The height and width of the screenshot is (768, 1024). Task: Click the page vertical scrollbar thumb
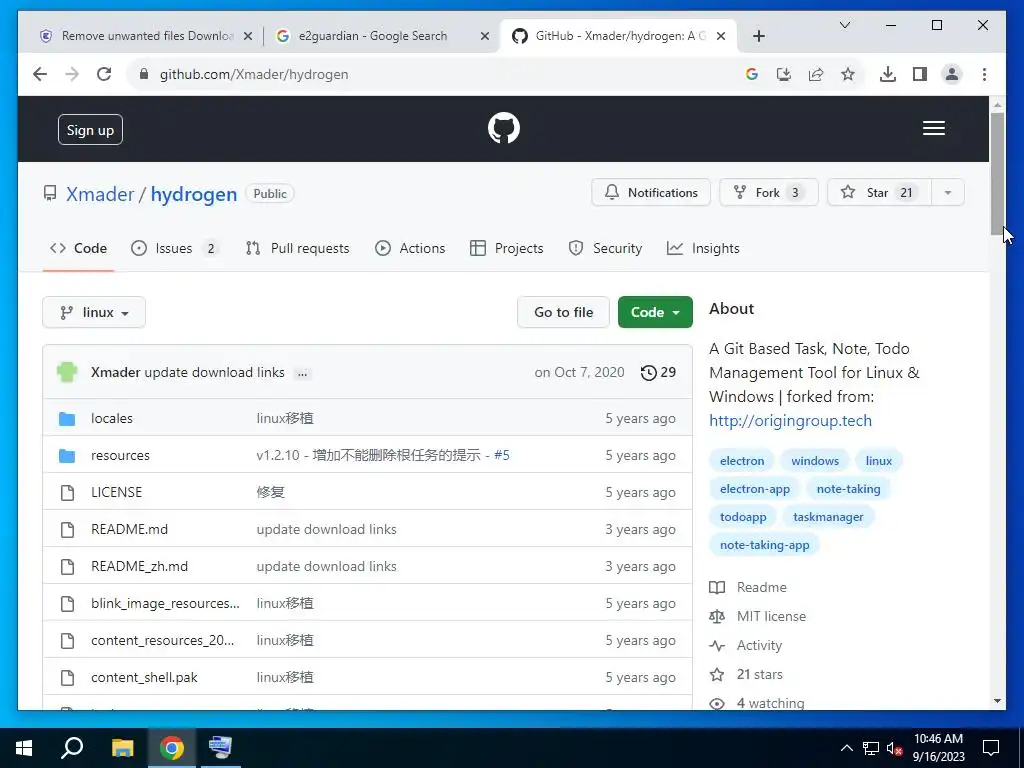pos(997,174)
